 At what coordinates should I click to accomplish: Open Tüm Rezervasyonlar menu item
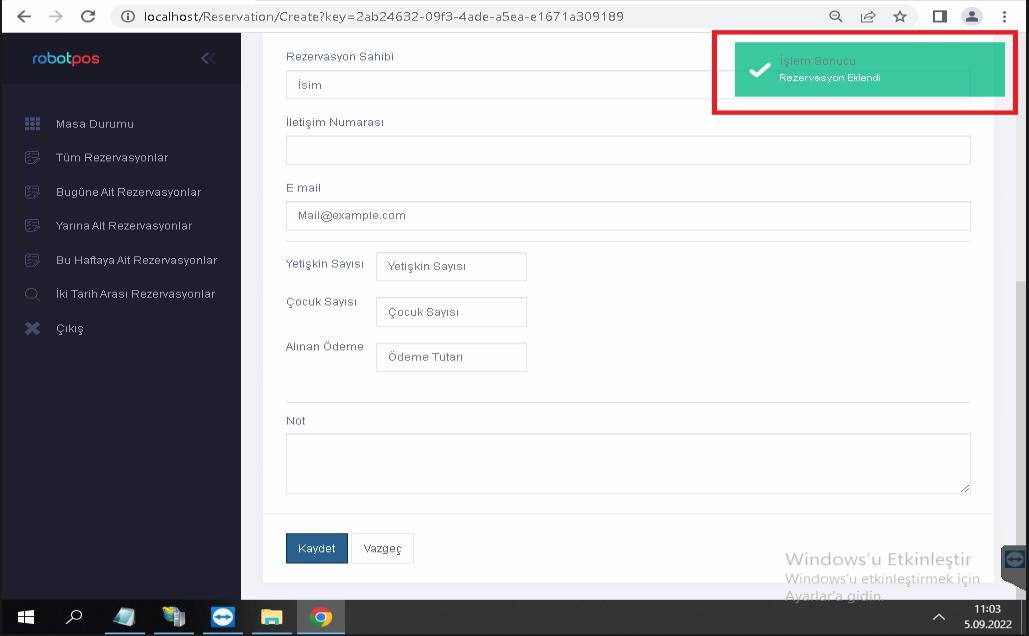point(112,158)
